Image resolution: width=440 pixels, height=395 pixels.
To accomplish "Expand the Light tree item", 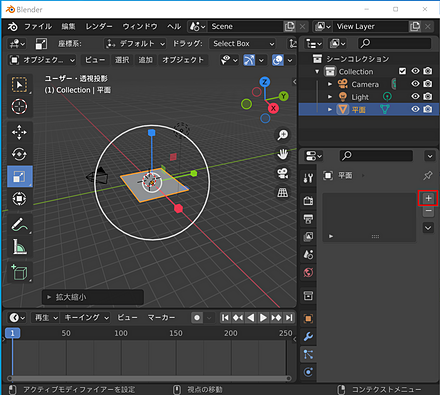I will coord(330,97).
